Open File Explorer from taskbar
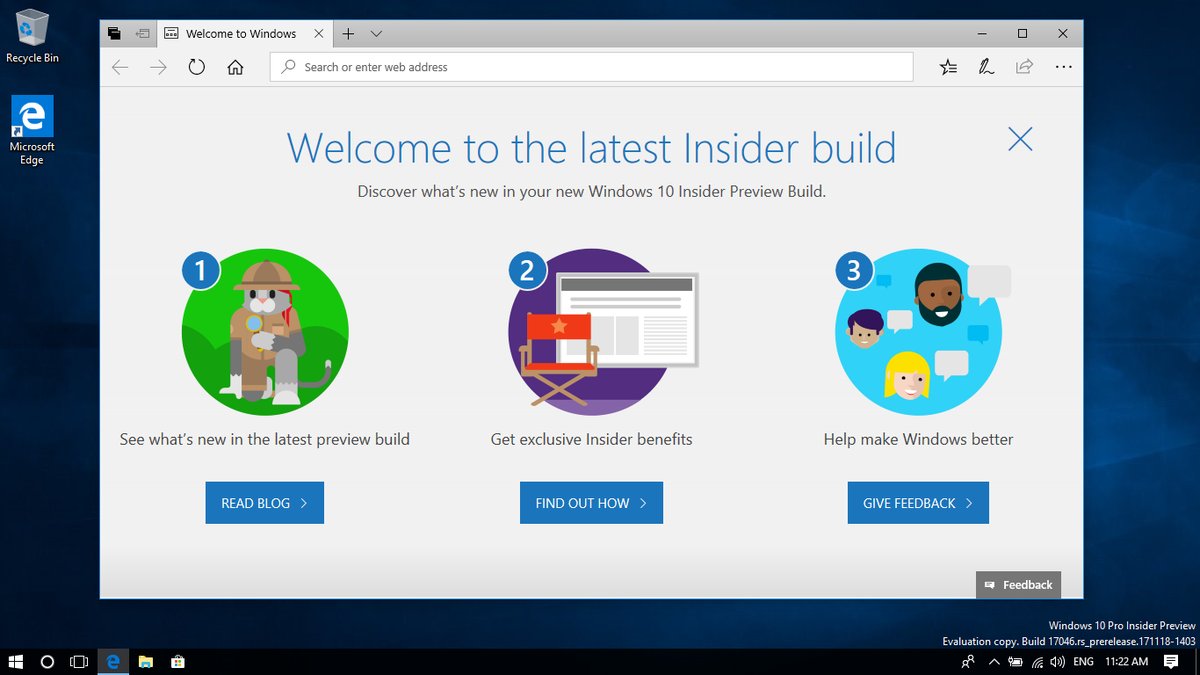 point(145,662)
